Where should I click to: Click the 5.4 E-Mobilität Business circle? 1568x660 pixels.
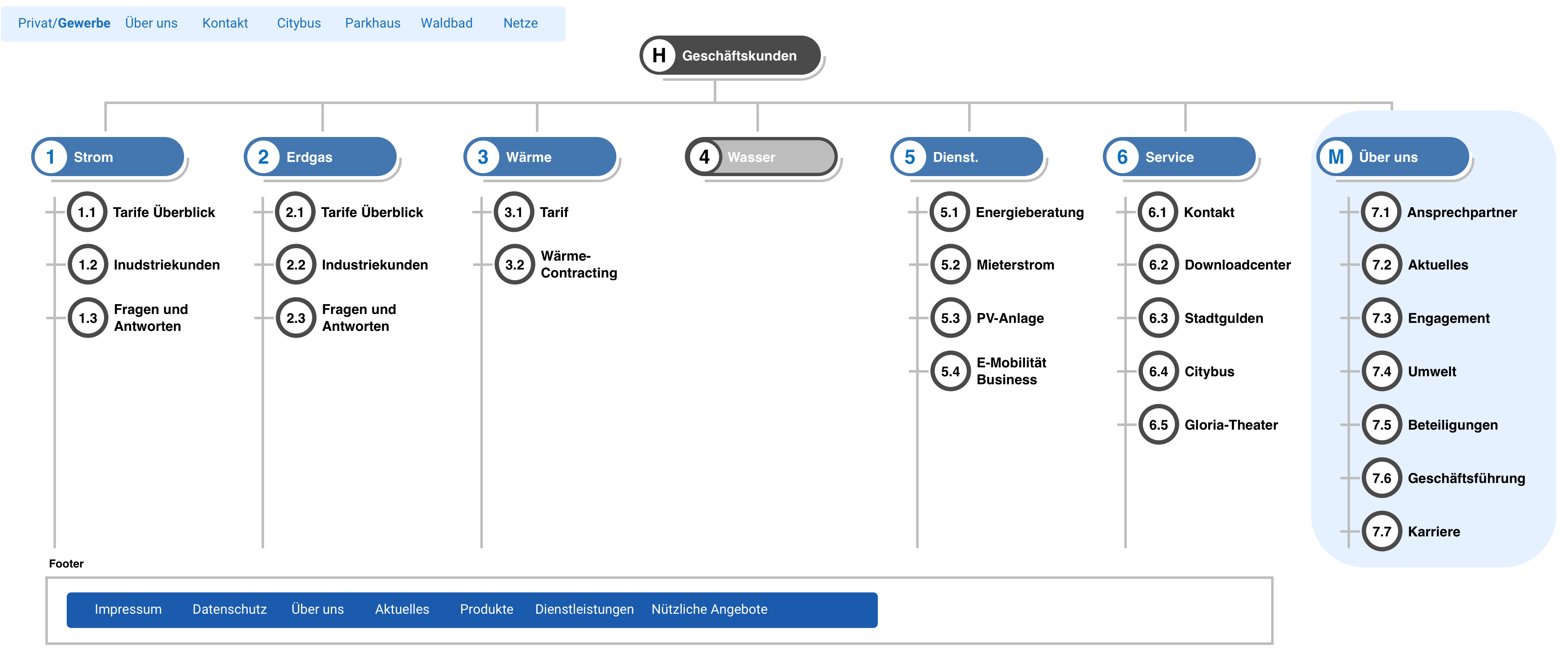point(950,371)
